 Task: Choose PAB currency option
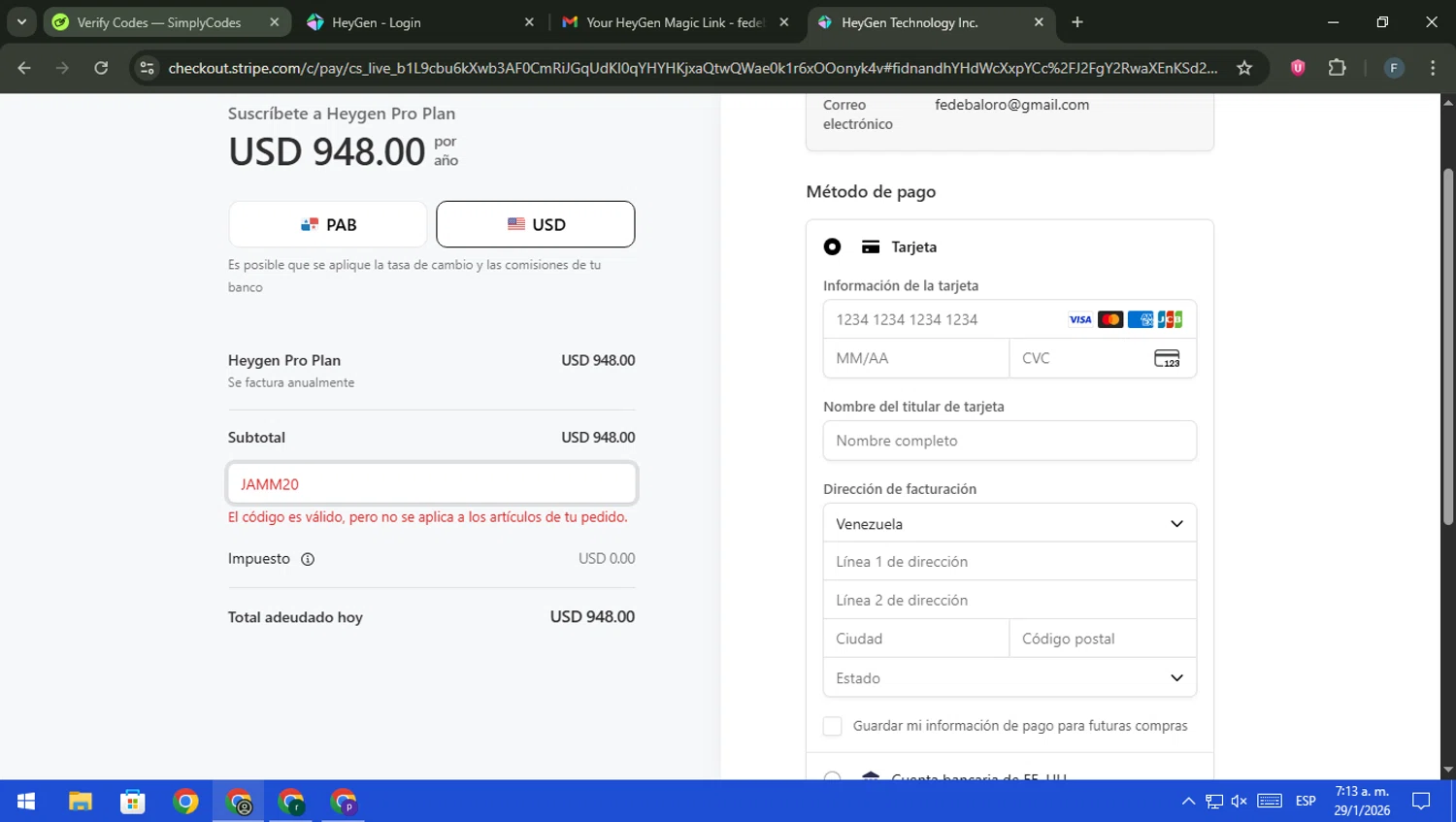click(328, 224)
